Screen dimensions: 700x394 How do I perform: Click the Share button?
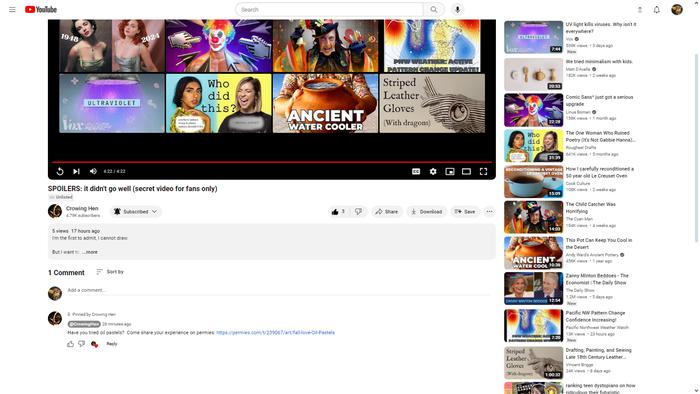(x=387, y=212)
